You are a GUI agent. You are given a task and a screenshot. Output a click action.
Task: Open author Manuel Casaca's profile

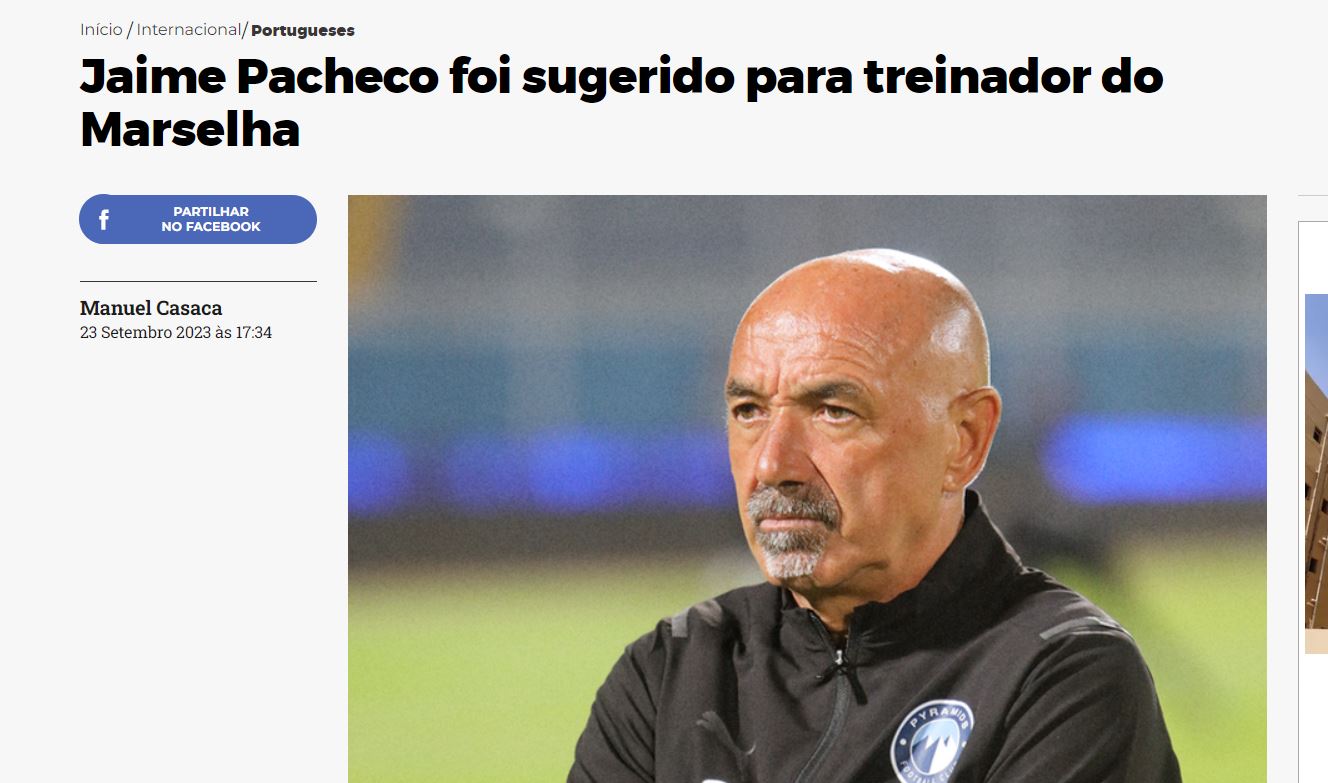[x=151, y=308]
